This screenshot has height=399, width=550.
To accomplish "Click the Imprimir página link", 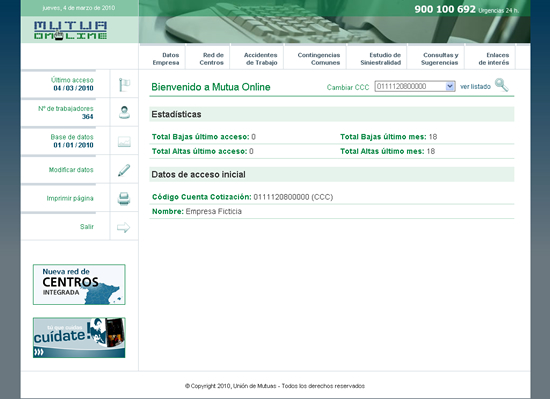I will click(x=70, y=198).
